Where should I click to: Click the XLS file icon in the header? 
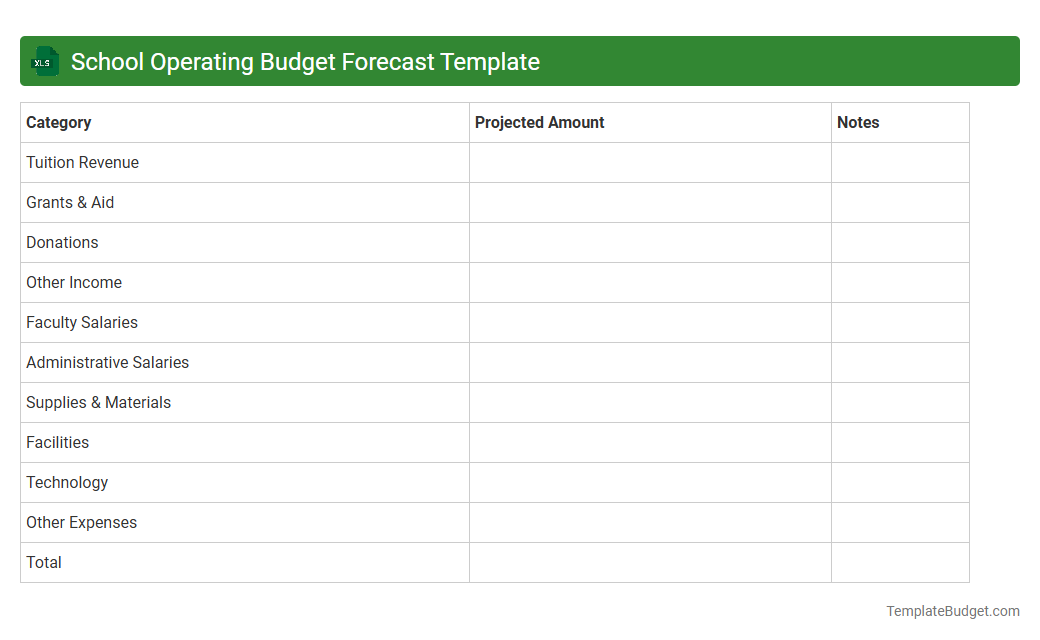point(44,61)
